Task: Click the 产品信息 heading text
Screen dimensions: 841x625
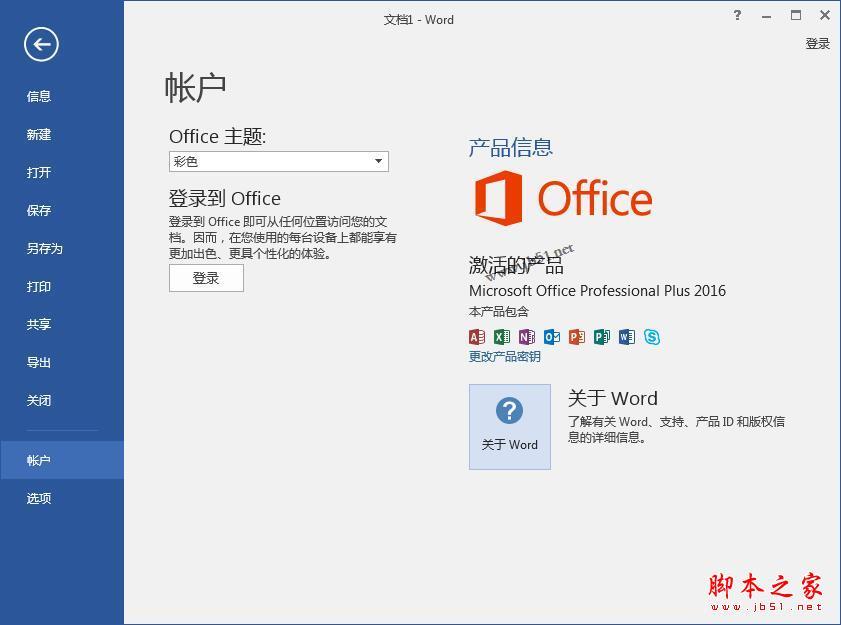Action: click(510, 148)
